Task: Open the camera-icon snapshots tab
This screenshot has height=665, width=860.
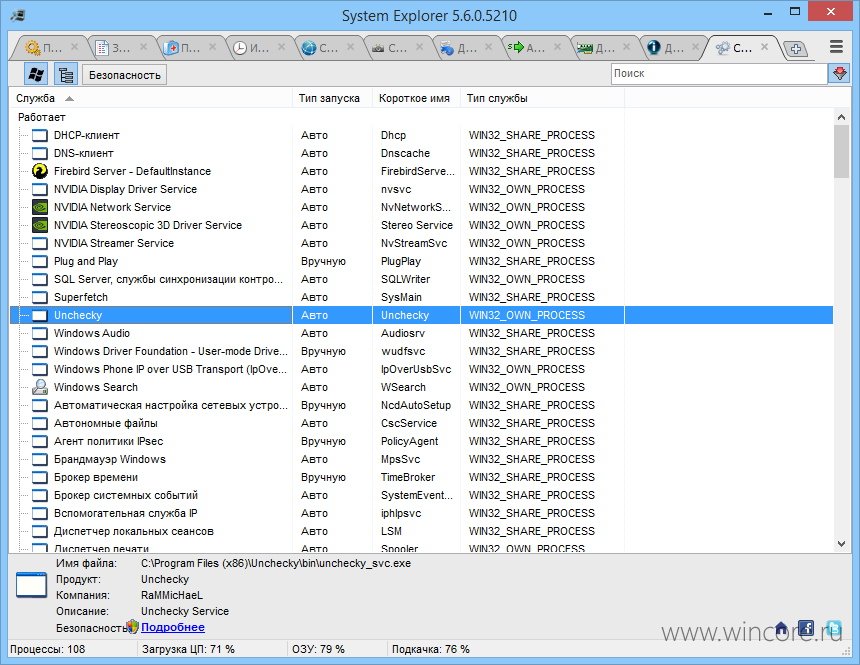Action: pos(389,48)
